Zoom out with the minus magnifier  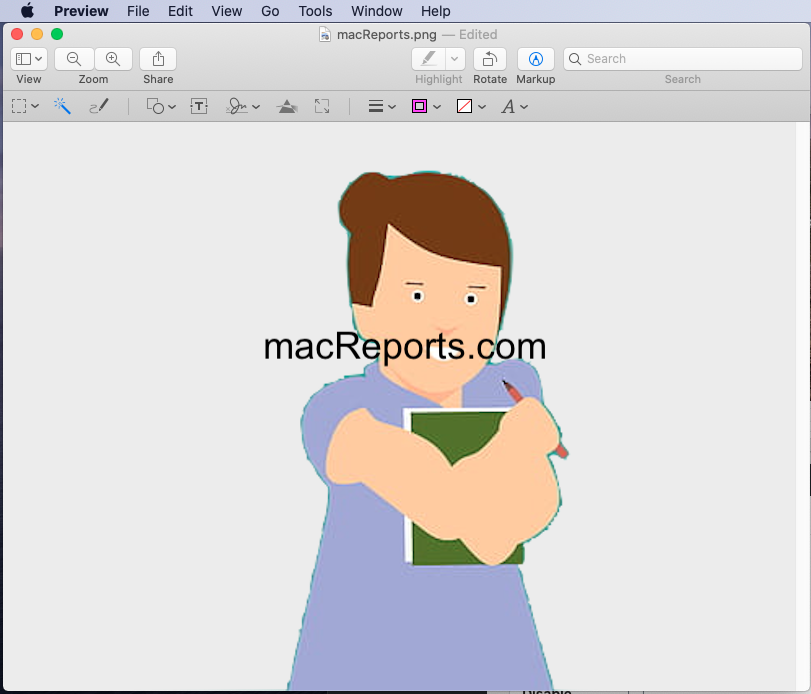coord(74,59)
